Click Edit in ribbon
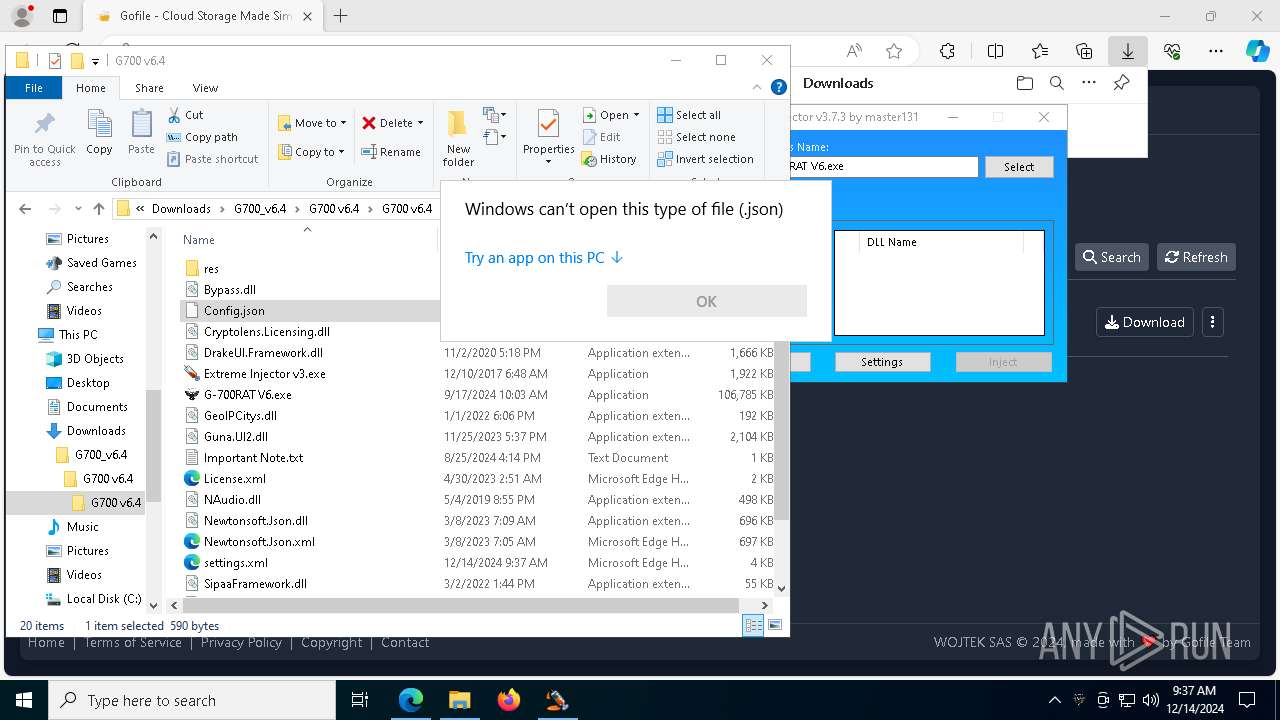This screenshot has width=1280, height=720. 601,137
